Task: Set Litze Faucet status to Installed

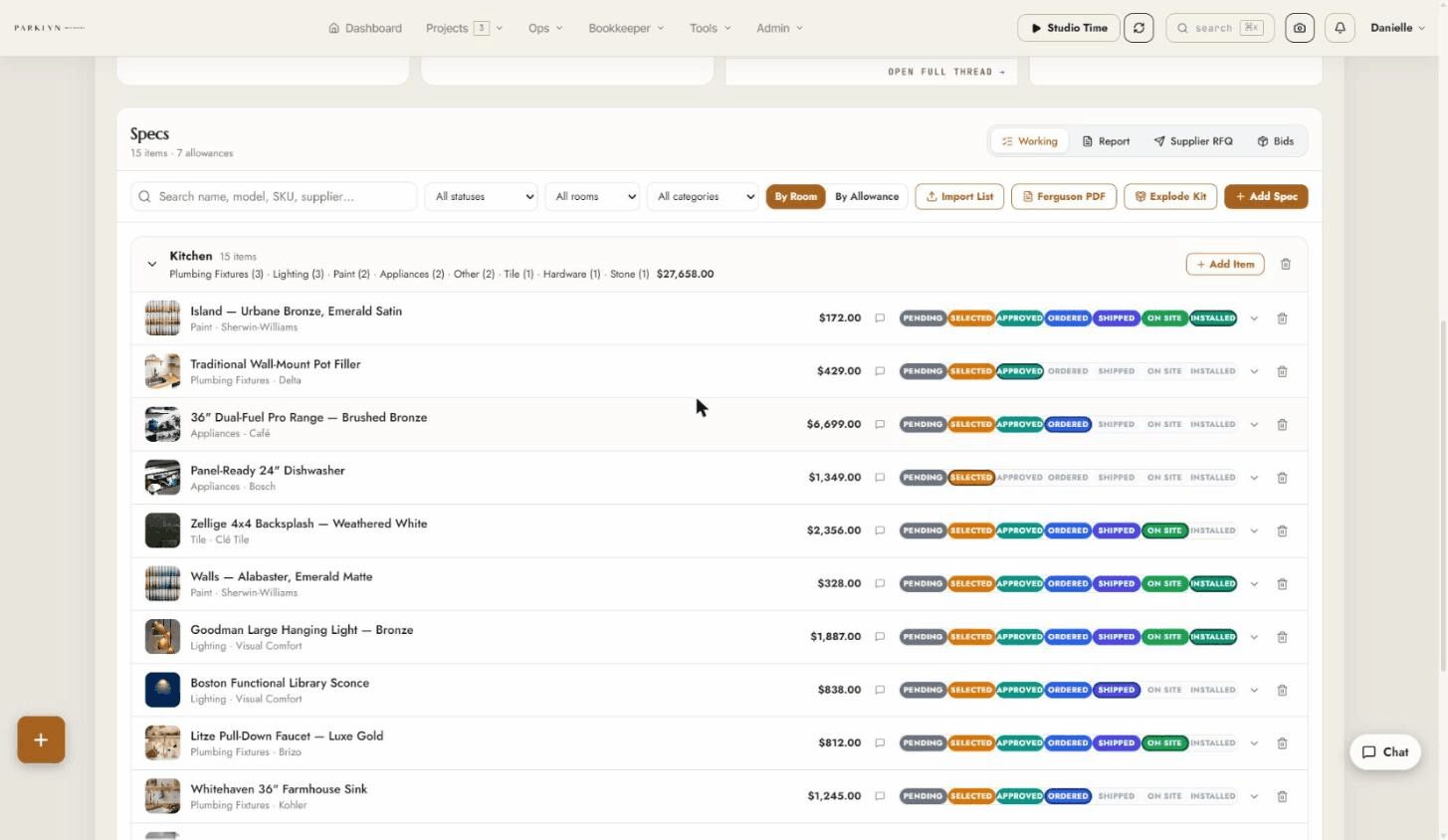Action: pos(1213,742)
